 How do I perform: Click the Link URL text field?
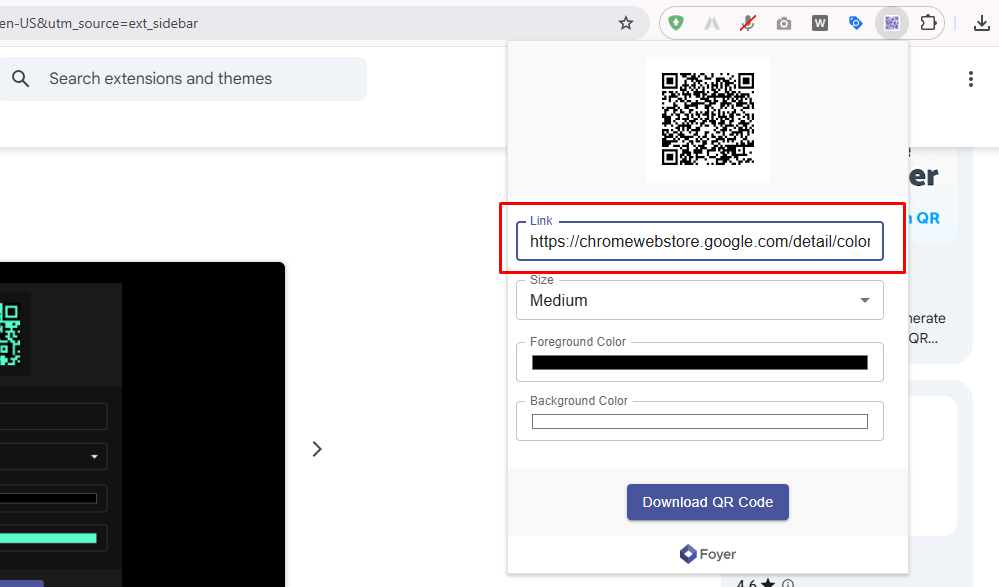pyautogui.click(x=700, y=241)
